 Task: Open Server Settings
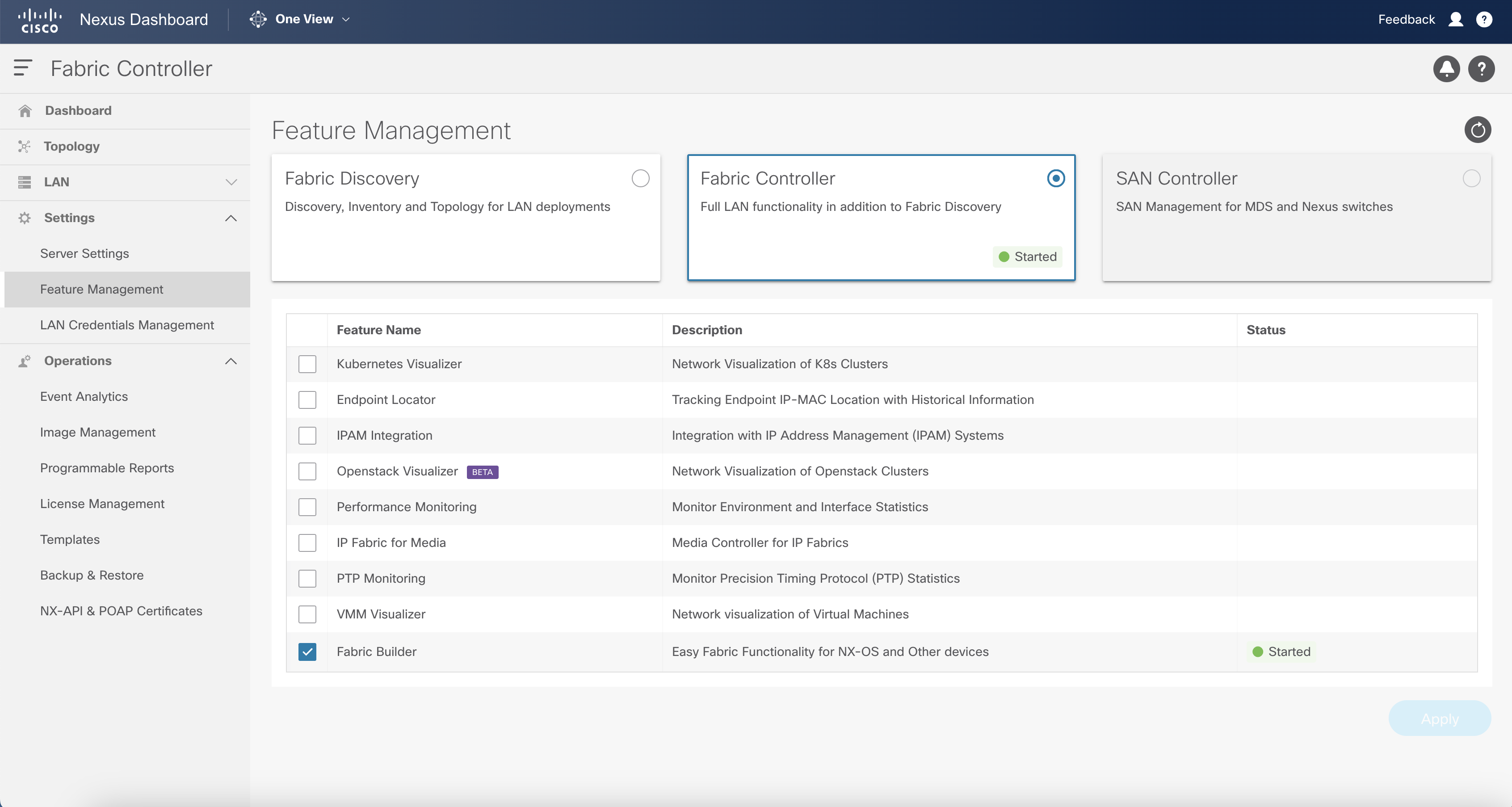pyautogui.click(x=84, y=253)
